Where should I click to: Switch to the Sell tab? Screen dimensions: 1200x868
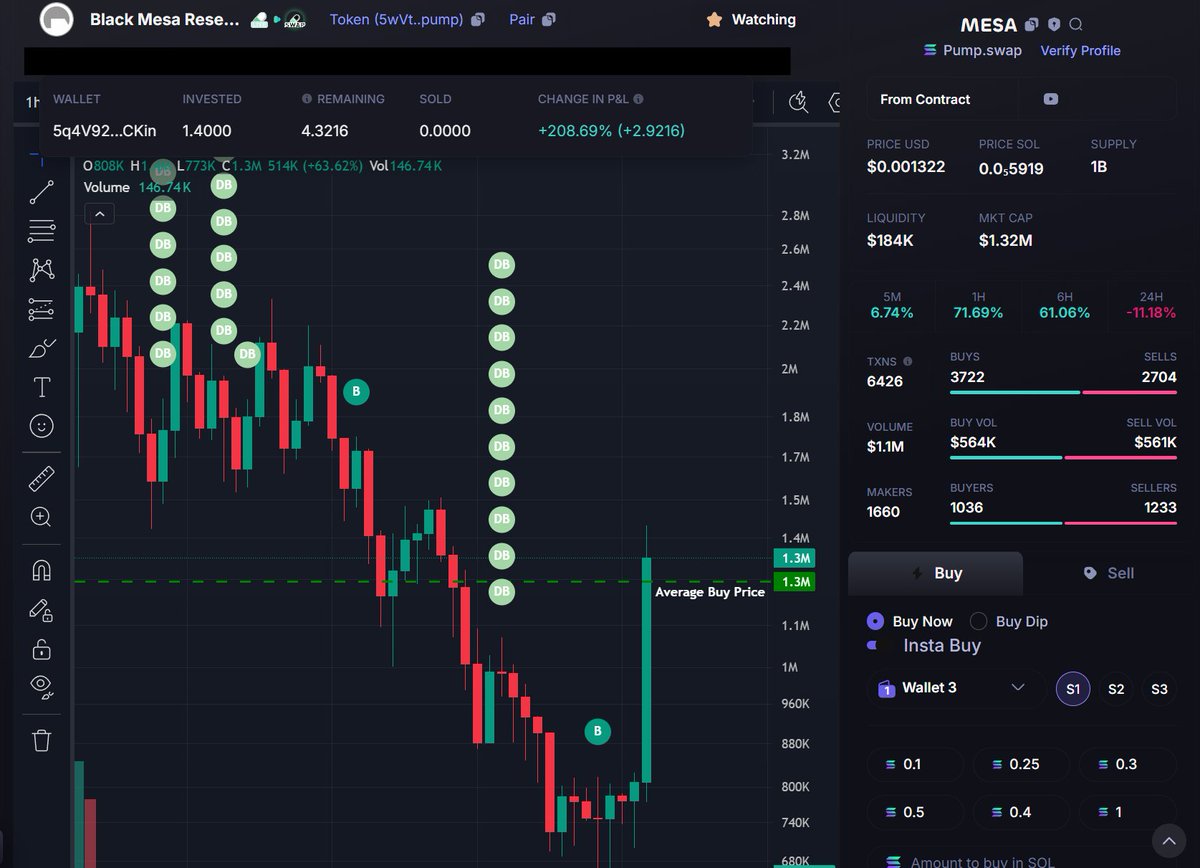[x=1109, y=573]
